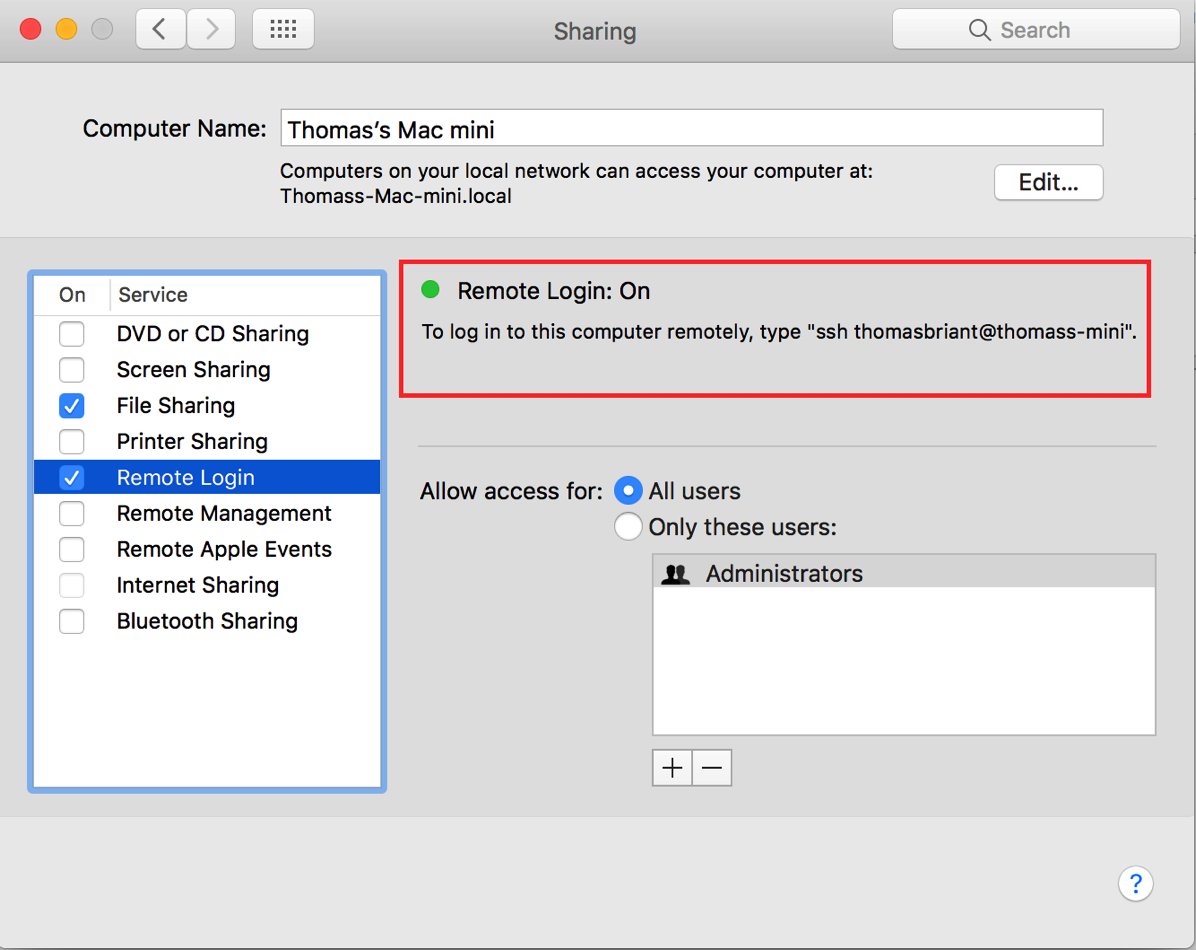Select the Only these users radio button
The width and height of the screenshot is (1196, 950).
[628, 527]
